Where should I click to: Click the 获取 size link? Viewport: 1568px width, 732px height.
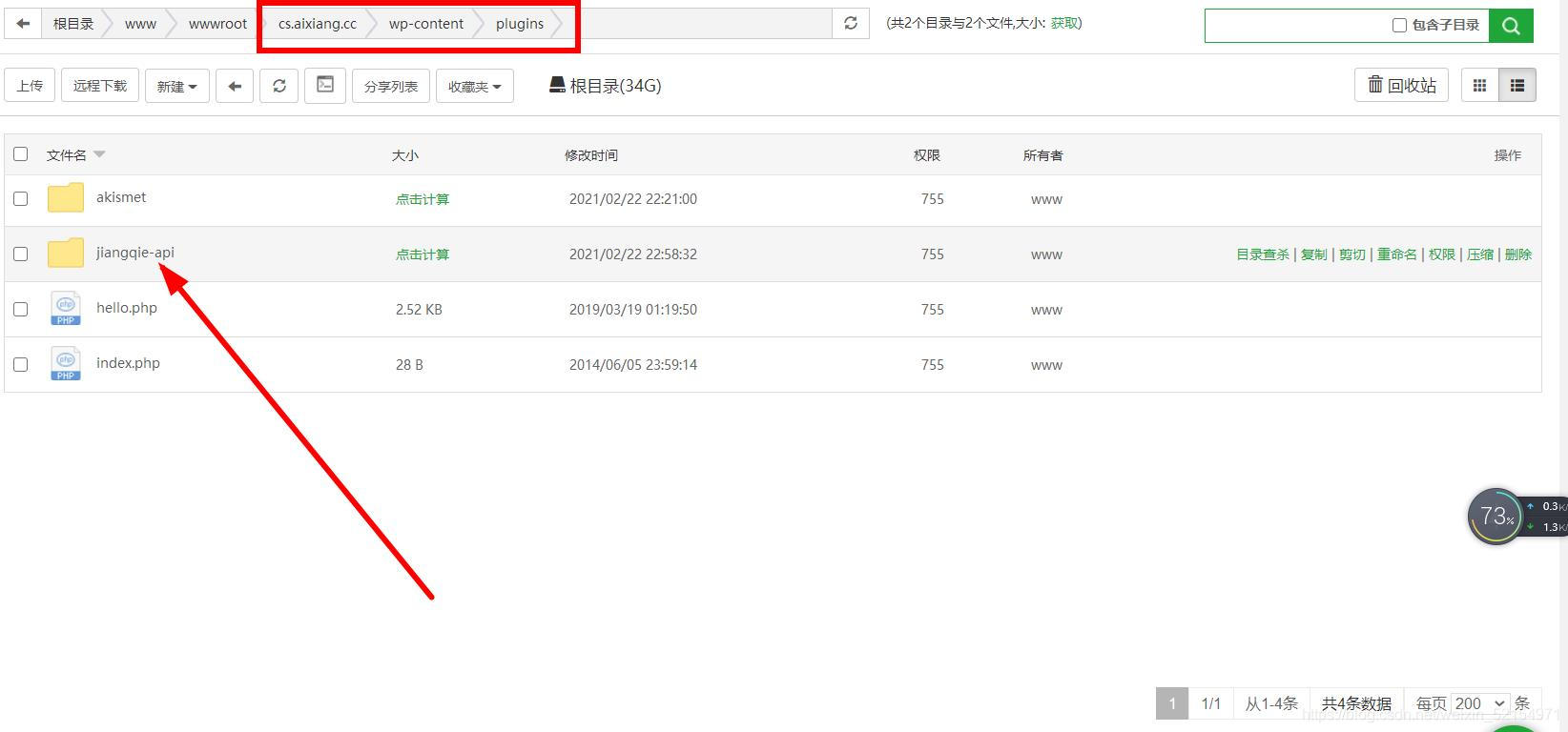[x=1064, y=23]
